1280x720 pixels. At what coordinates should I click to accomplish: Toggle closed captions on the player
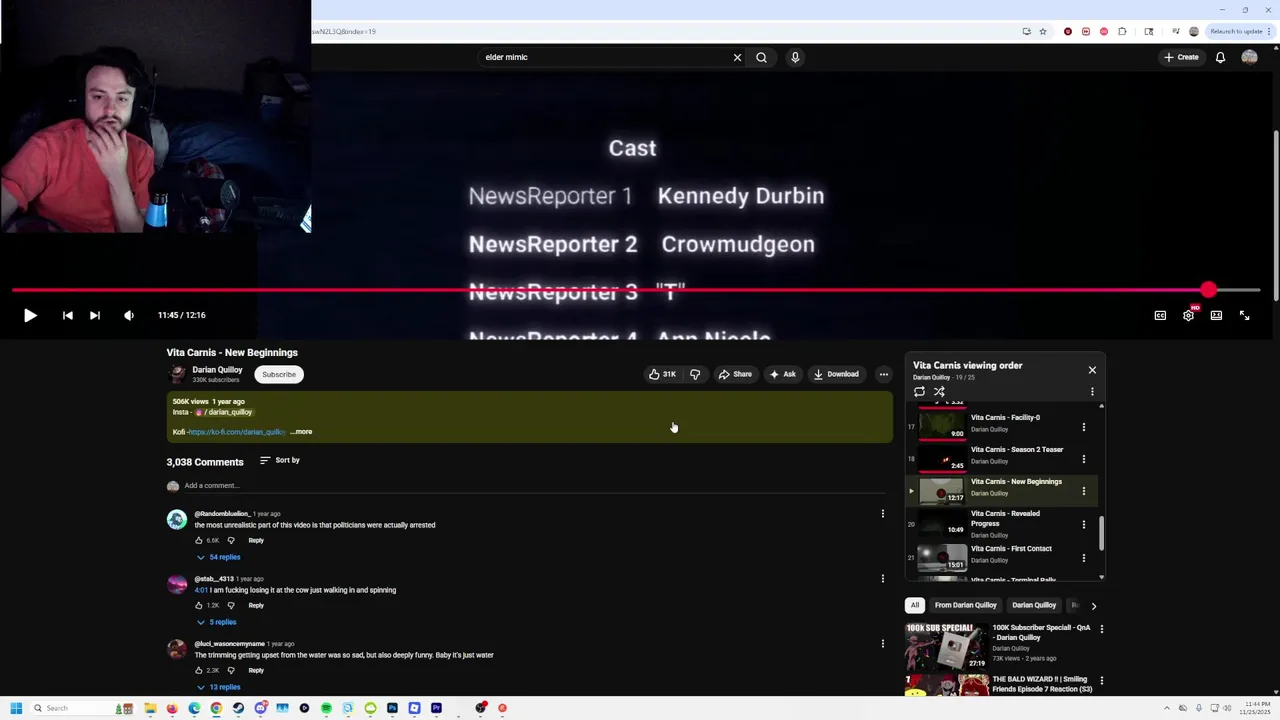pyautogui.click(x=1160, y=315)
